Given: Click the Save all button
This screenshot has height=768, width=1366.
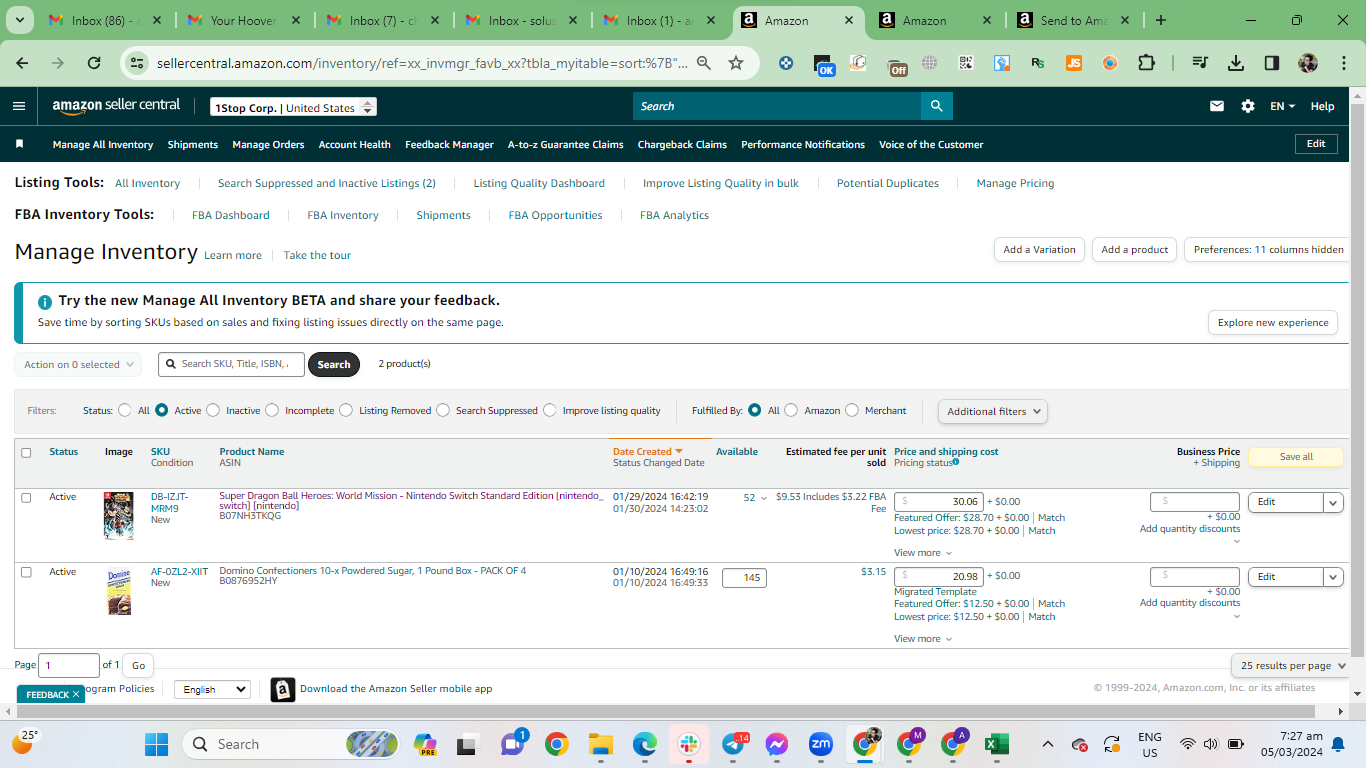Looking at the screenshot, I should coord(1296,457).
